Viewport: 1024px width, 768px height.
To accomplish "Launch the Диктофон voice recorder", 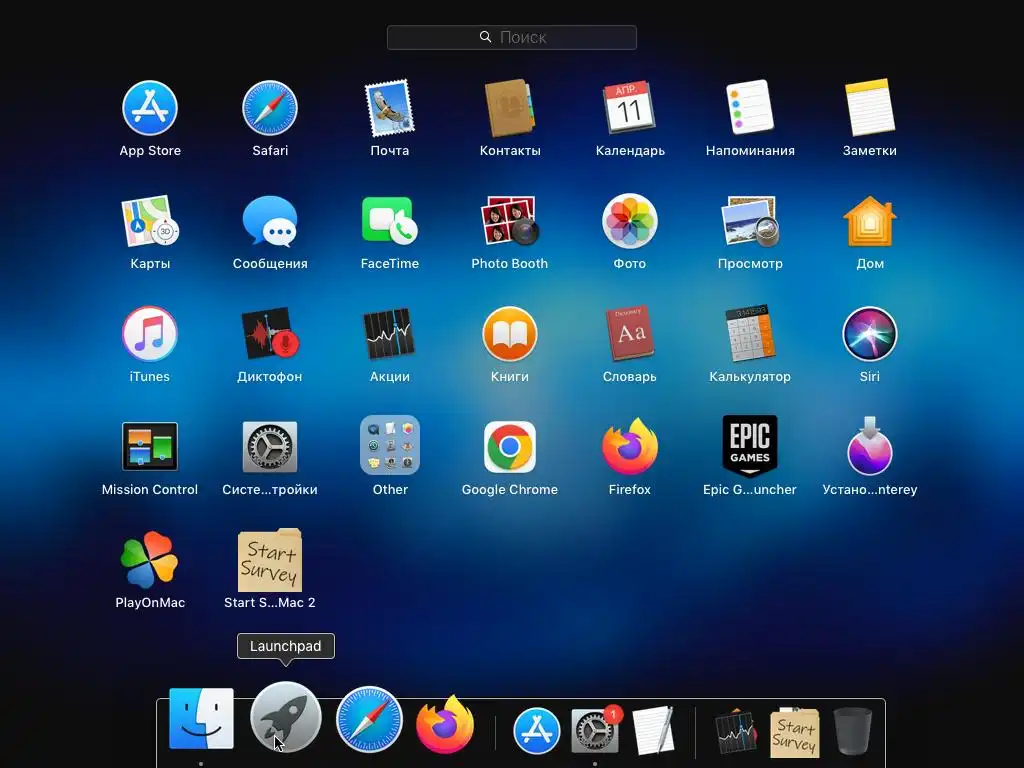I will 270,334.
